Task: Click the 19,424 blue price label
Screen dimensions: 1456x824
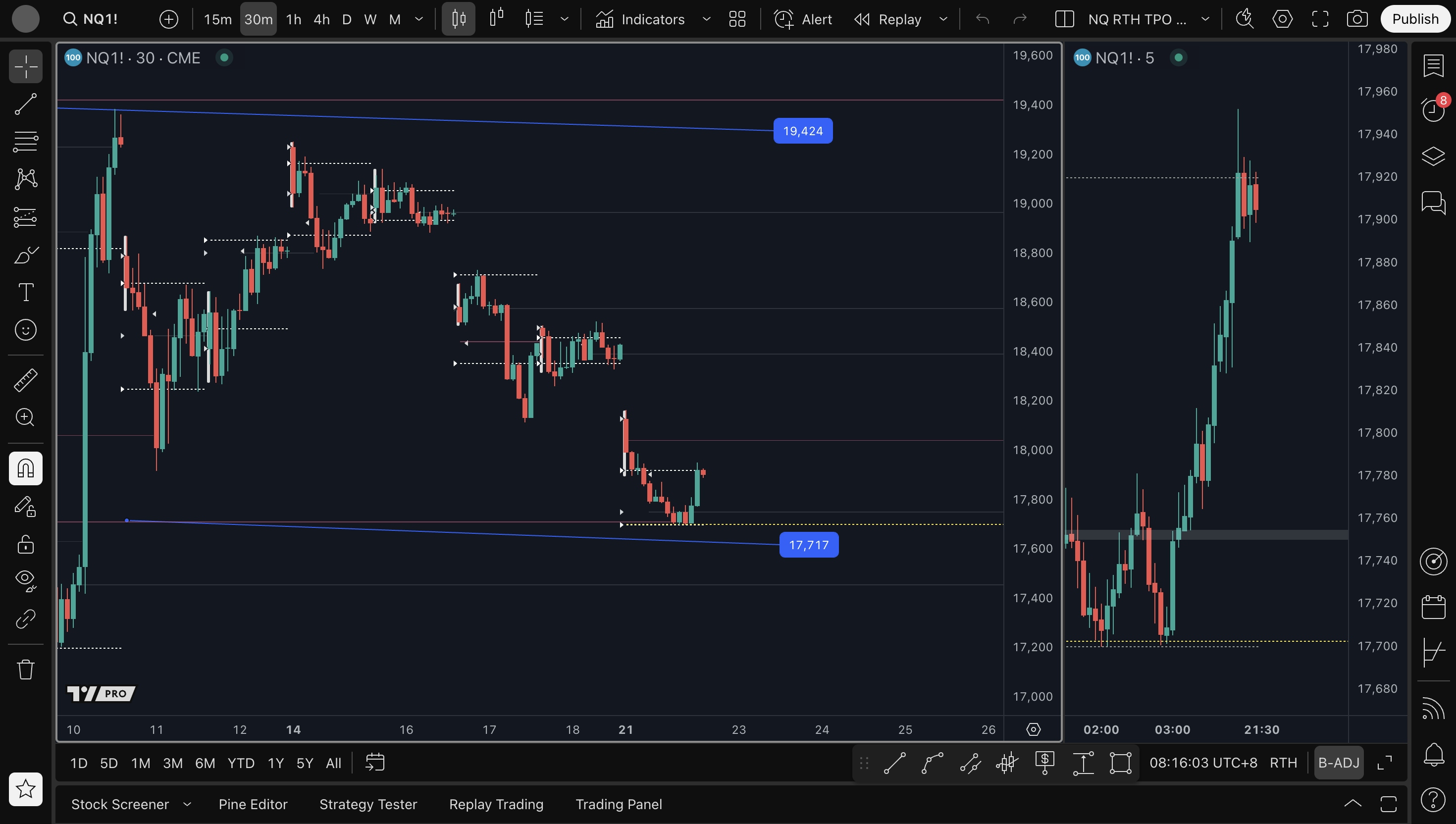Action: click(802, 131)
